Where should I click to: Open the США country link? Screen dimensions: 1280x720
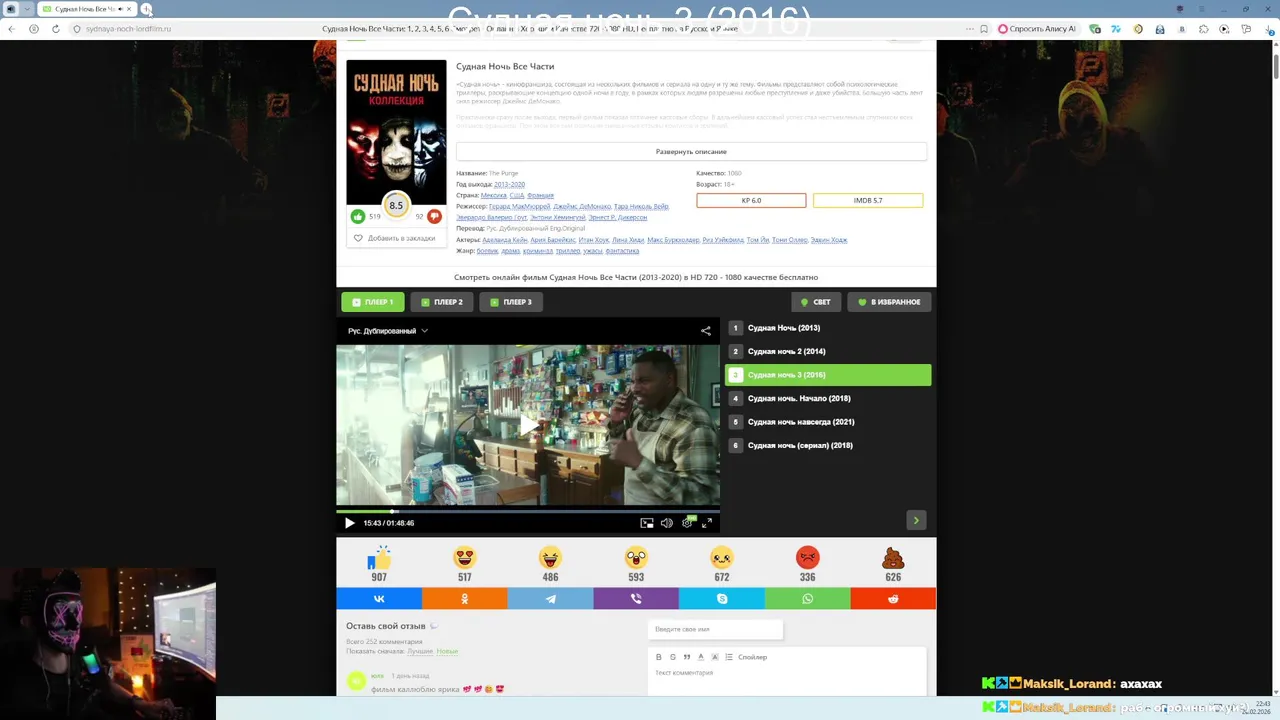coord(517,195)
